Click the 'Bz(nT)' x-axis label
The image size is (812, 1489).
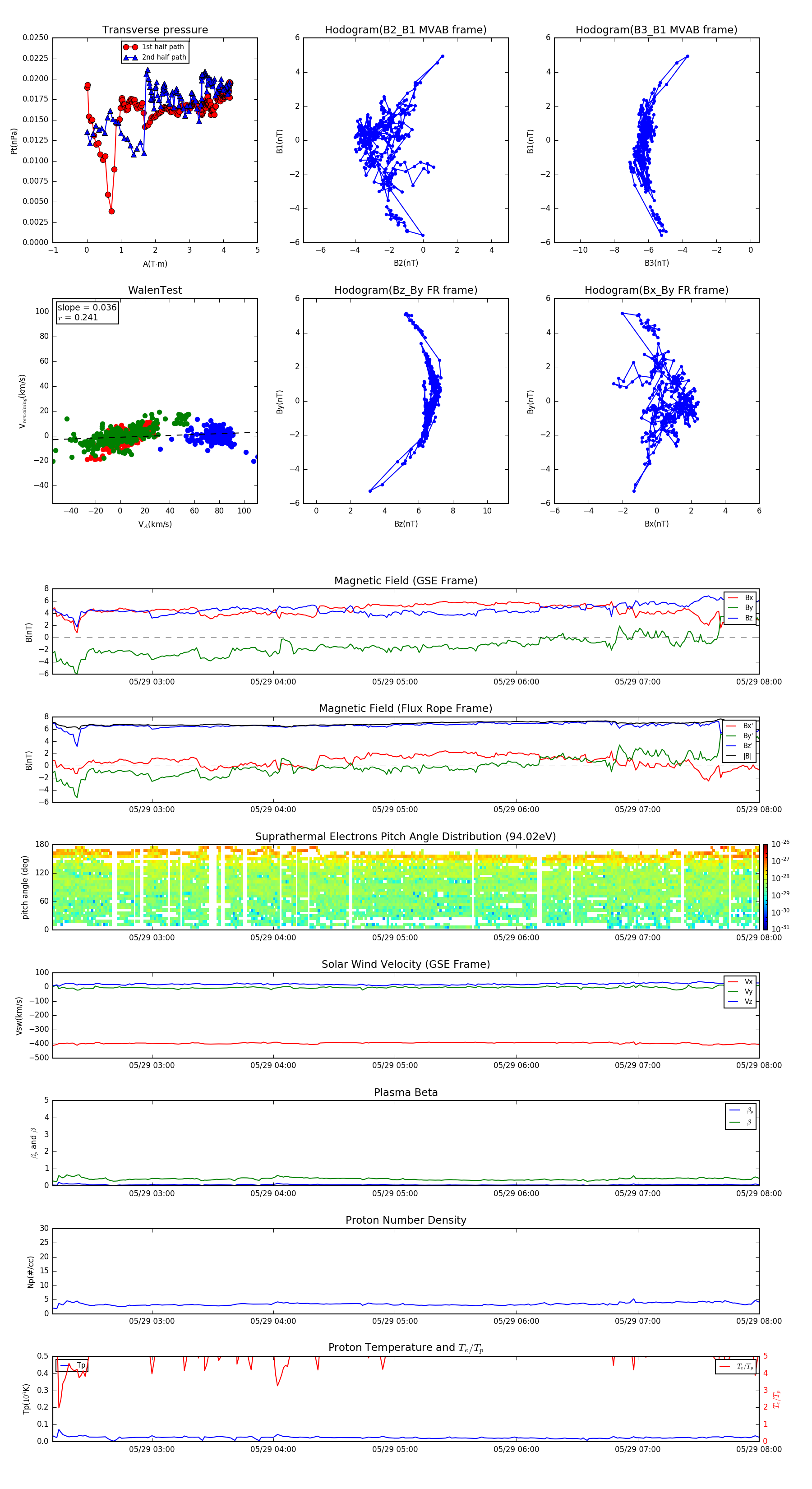[406, 524]
